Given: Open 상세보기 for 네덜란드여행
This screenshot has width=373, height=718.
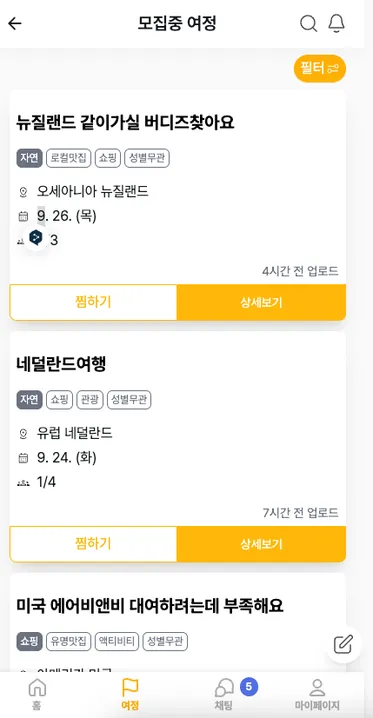Looking at the screenshot, I should point(261,544).
